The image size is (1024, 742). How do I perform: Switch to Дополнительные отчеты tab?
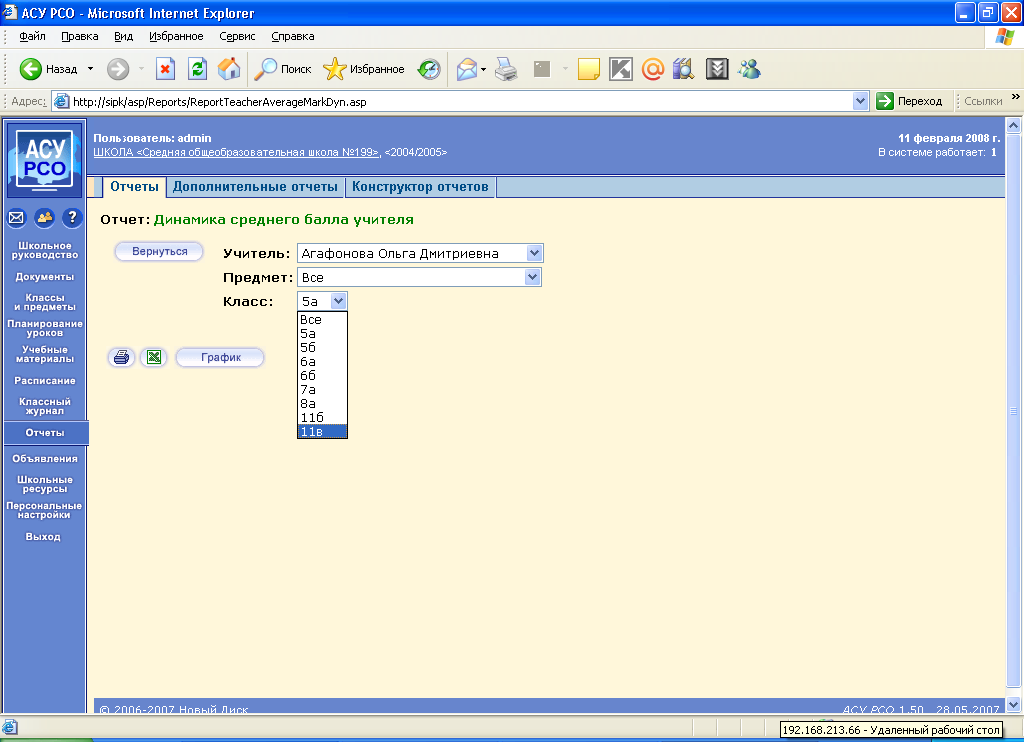255,187
